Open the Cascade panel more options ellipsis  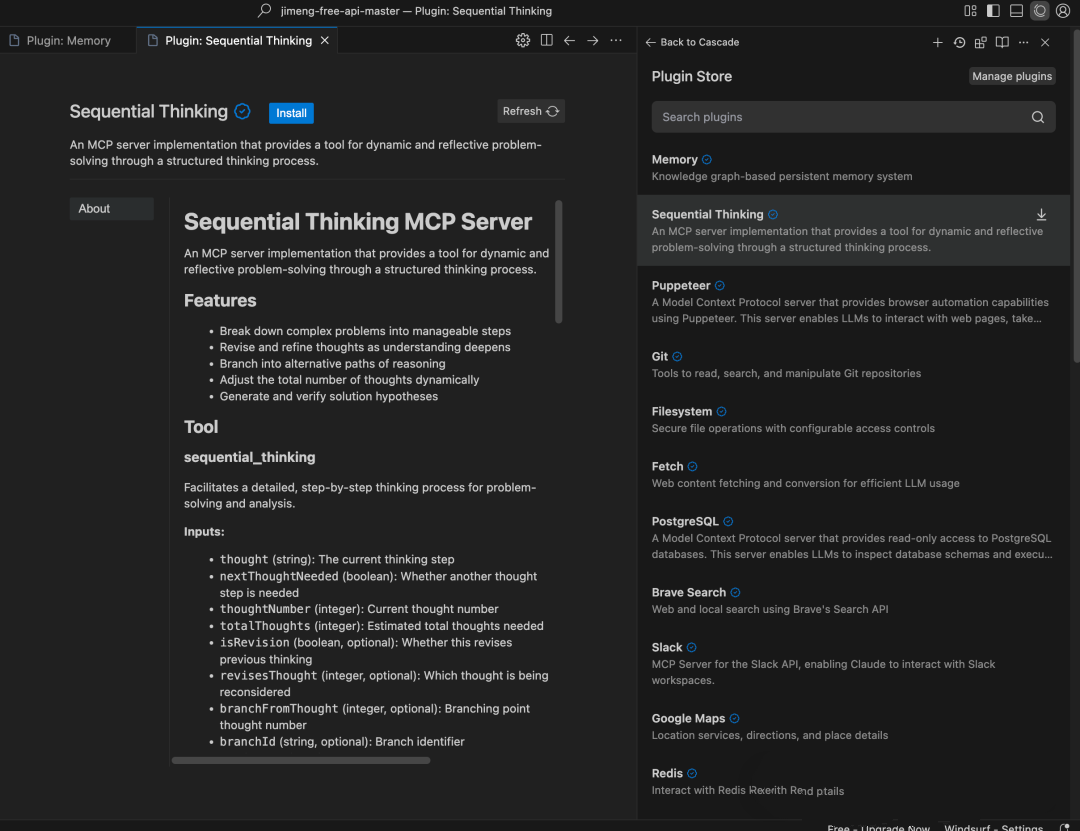1024,42
